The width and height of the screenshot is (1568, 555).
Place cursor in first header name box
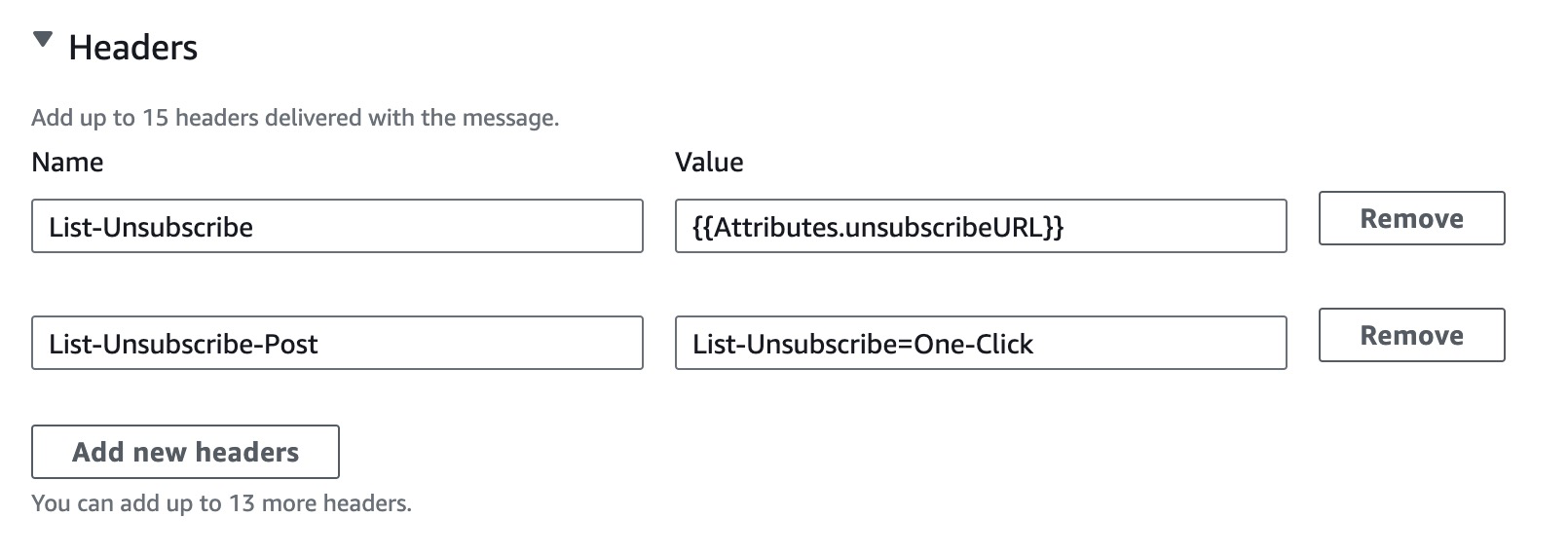pos(337,227)
